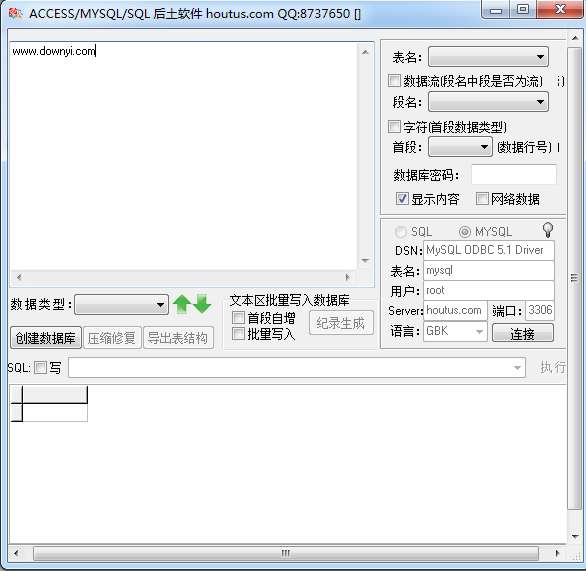Enable the 数据流 checkbox
The image size is (586, 571).
pyautogui.click(x=394, y=81)
